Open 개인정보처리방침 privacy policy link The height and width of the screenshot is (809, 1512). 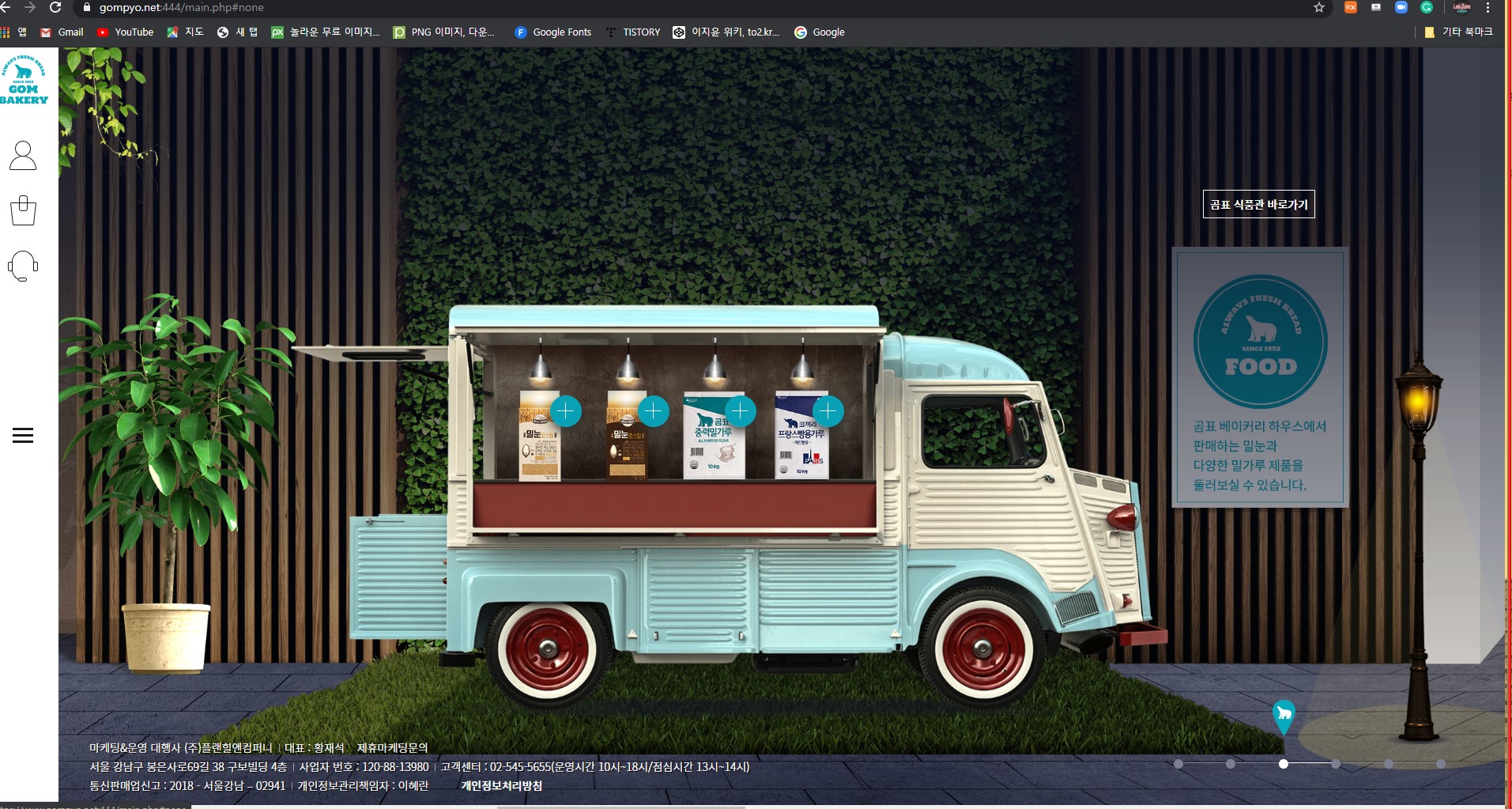(502, 785)
